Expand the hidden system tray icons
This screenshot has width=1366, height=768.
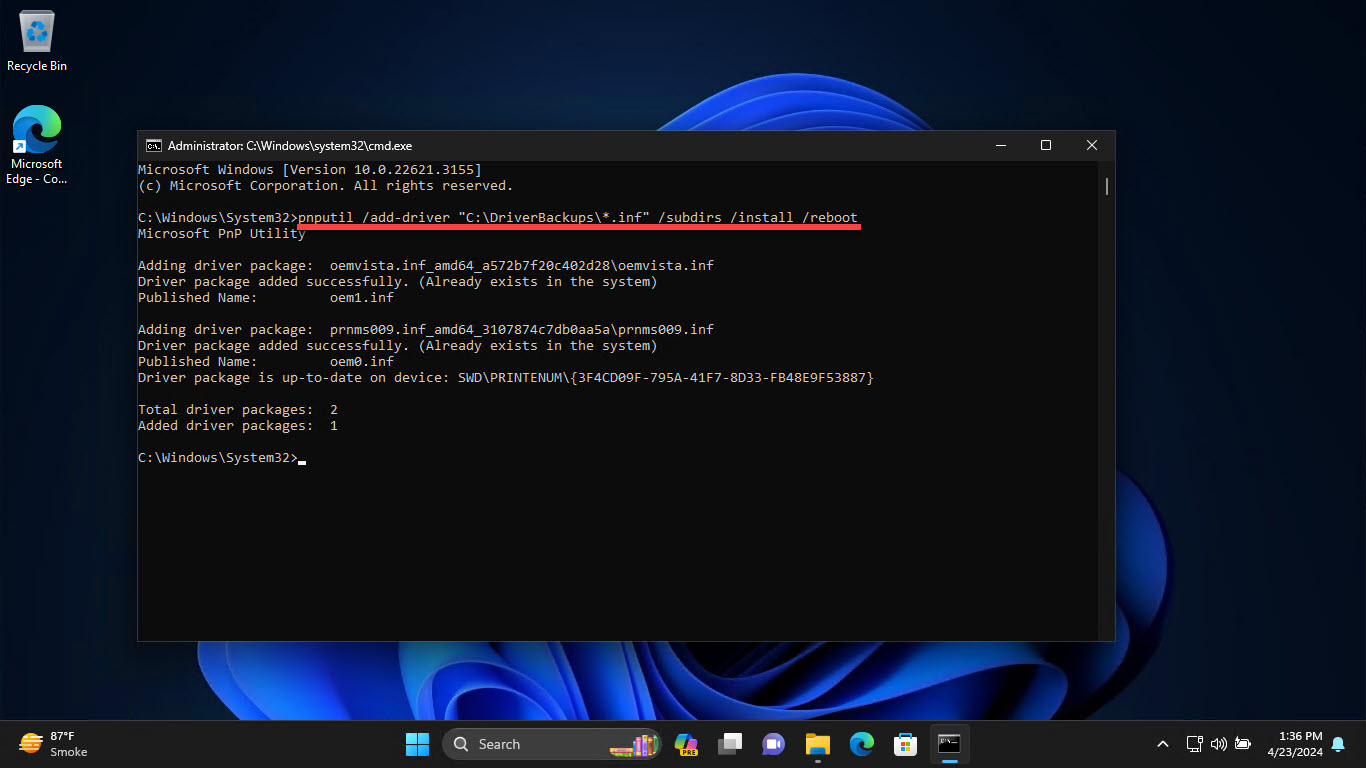click(x=1162, y=744)
